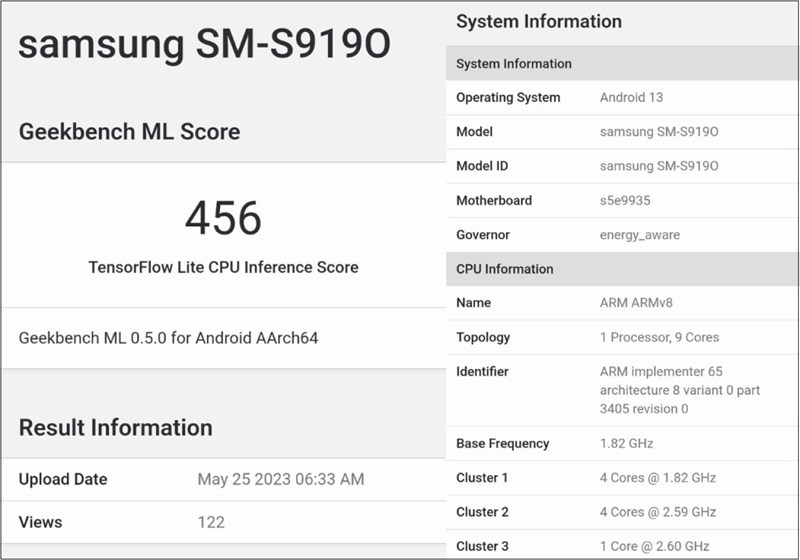This screenshot has width=800, height=560.
Task: Select '4 Cores @ 1.82 GHz' value
Action: pos(658,478)
